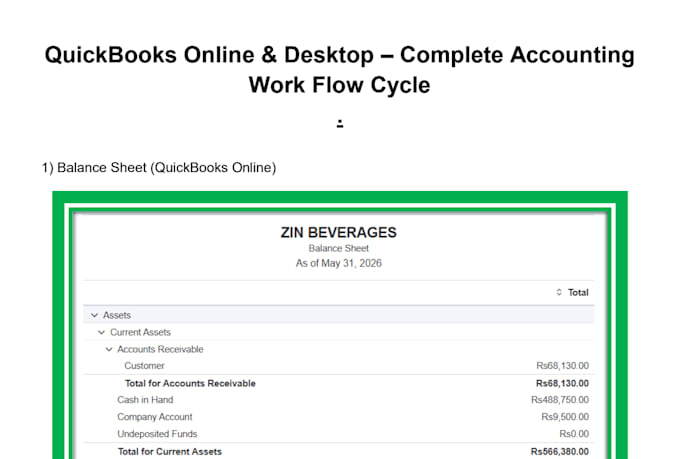Click Total for Current Assets label

(x=170, y=452)
